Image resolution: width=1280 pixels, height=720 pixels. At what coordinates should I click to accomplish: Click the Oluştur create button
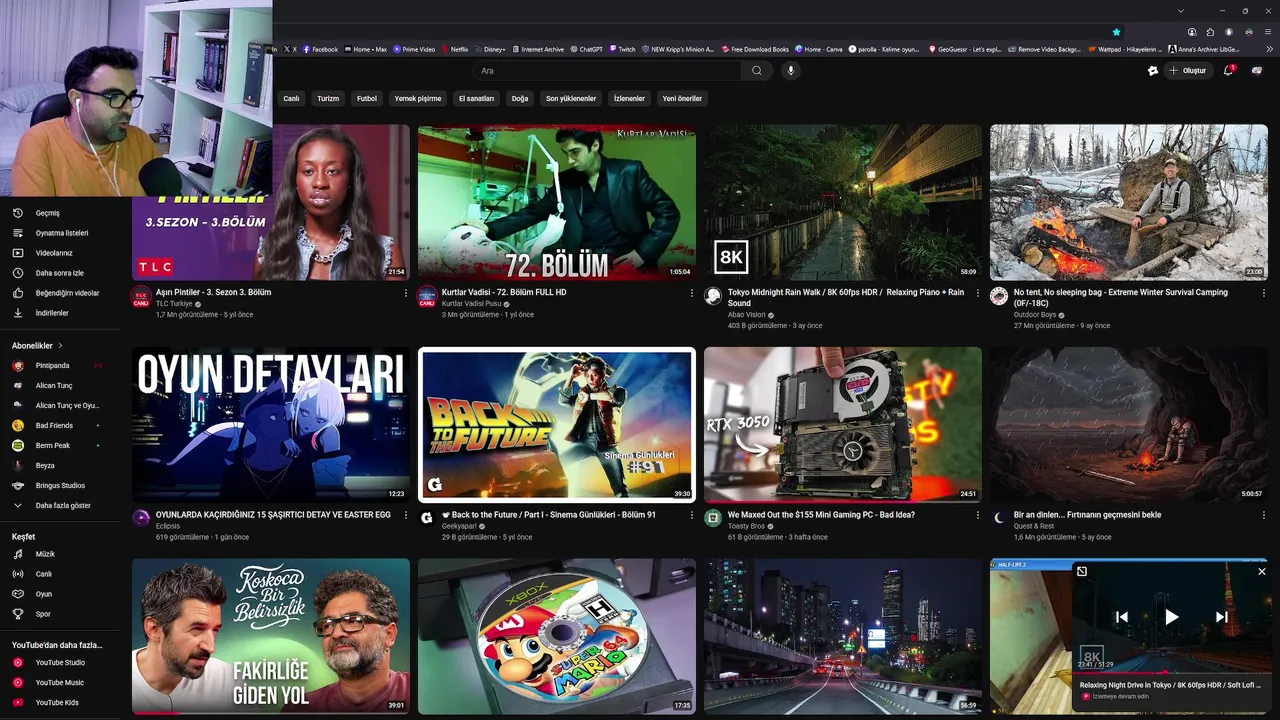[1189, 71]
